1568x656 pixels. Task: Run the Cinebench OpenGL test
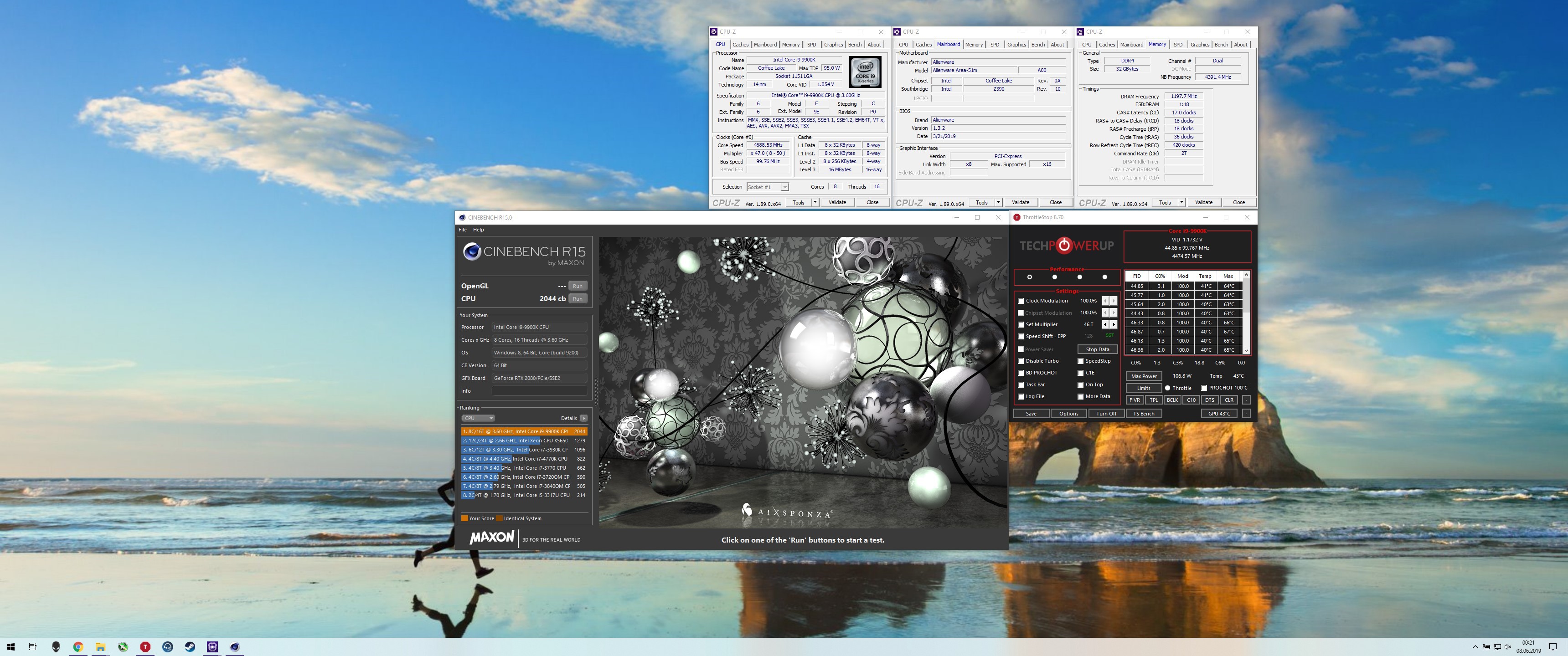tap(578, 286)
